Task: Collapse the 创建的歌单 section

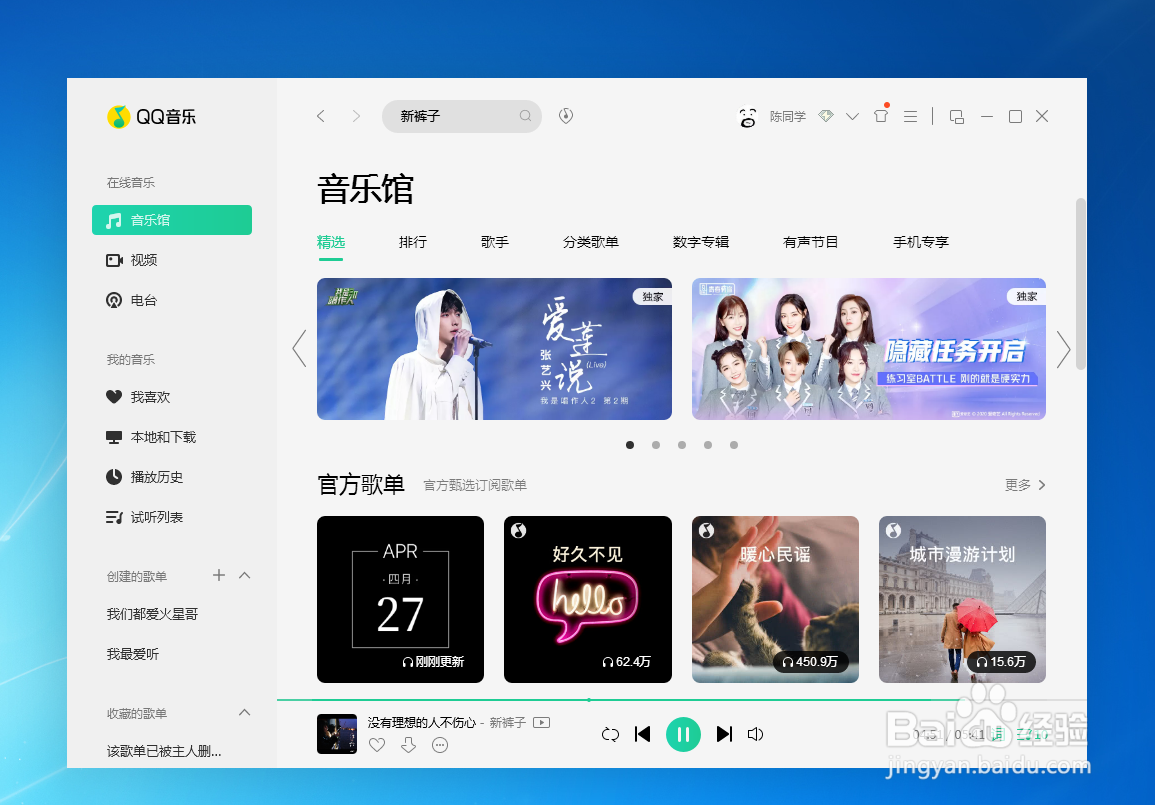Action: [244, 575]
